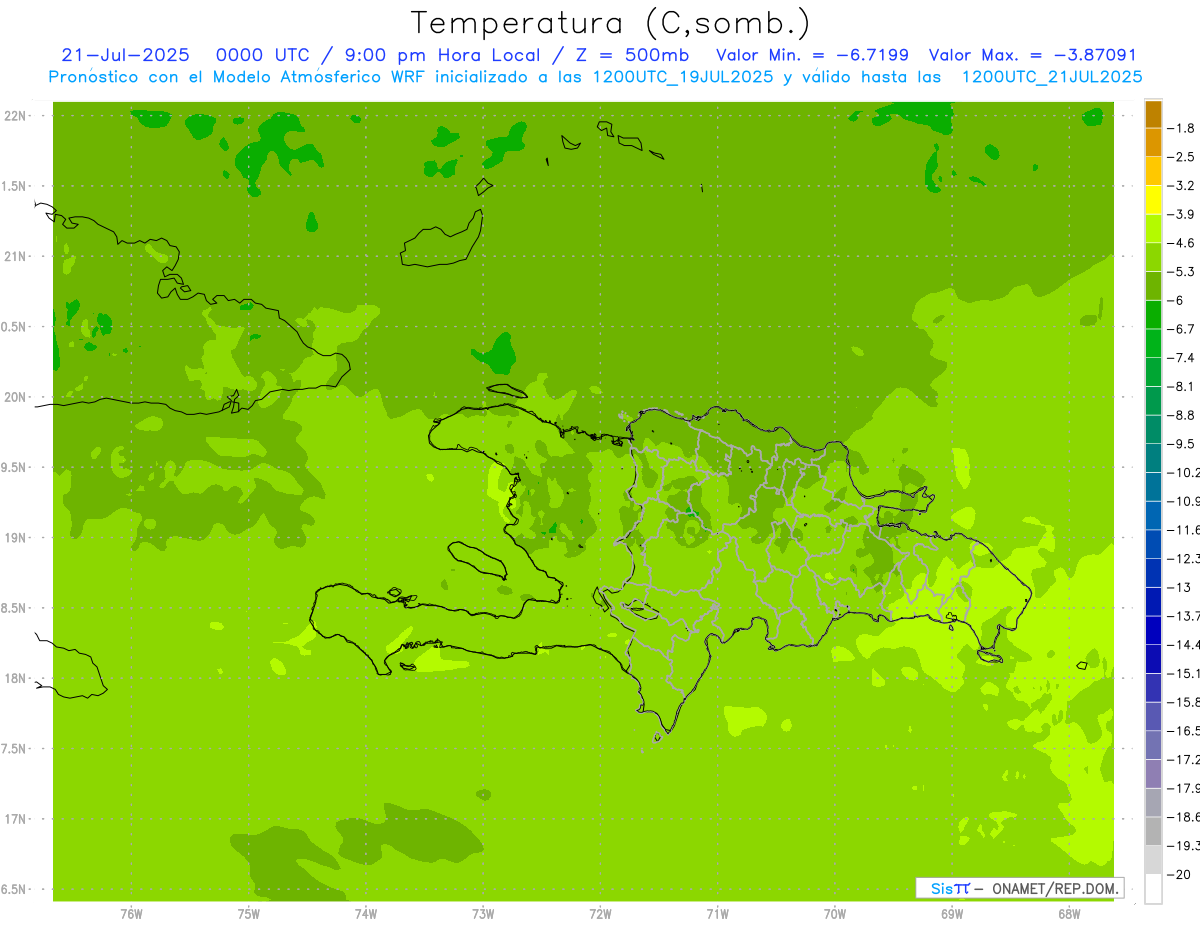The image size is (1200, 927).
Task: Click the '-6.7' colorbar value
Action: [x=1182, y=329]
